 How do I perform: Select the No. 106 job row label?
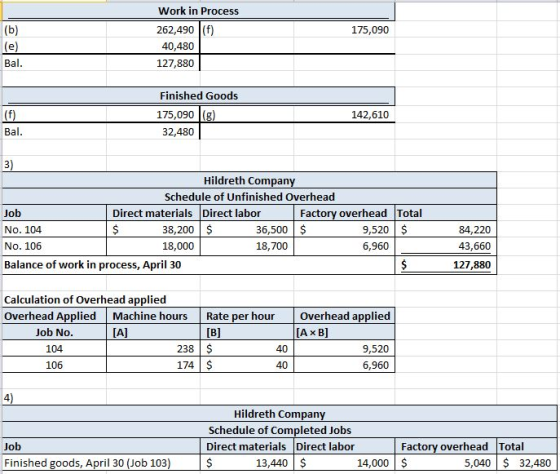click(23, 246)
